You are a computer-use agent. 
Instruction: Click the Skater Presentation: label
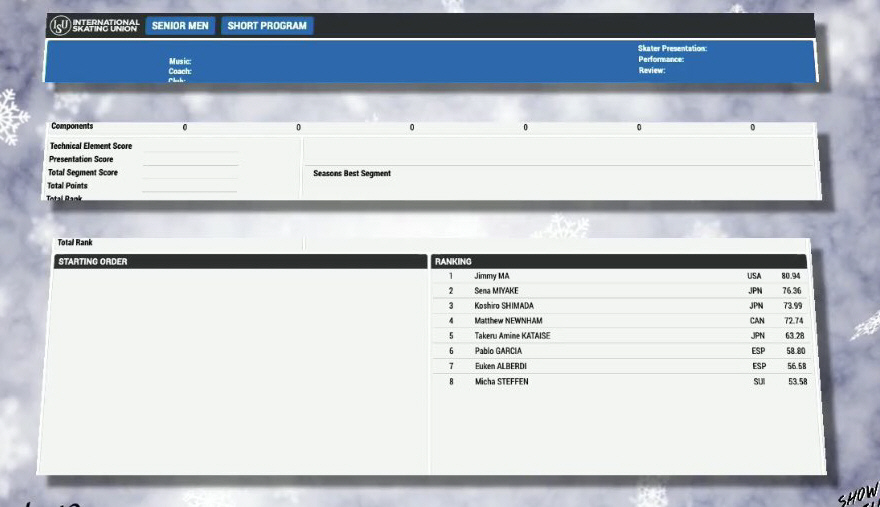click(672, 48)
